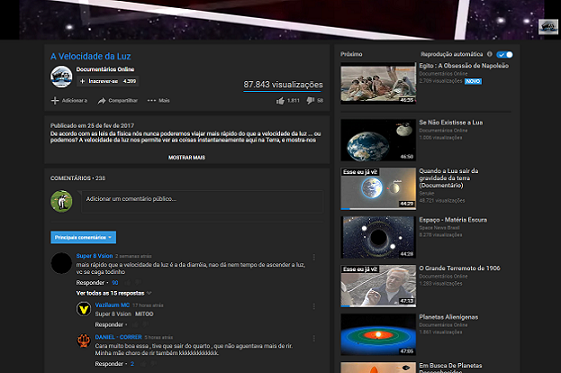Subscribe using the Inscrever-se button
The height and width of the screenshot is (373, 561).
[x=108, y=81]
